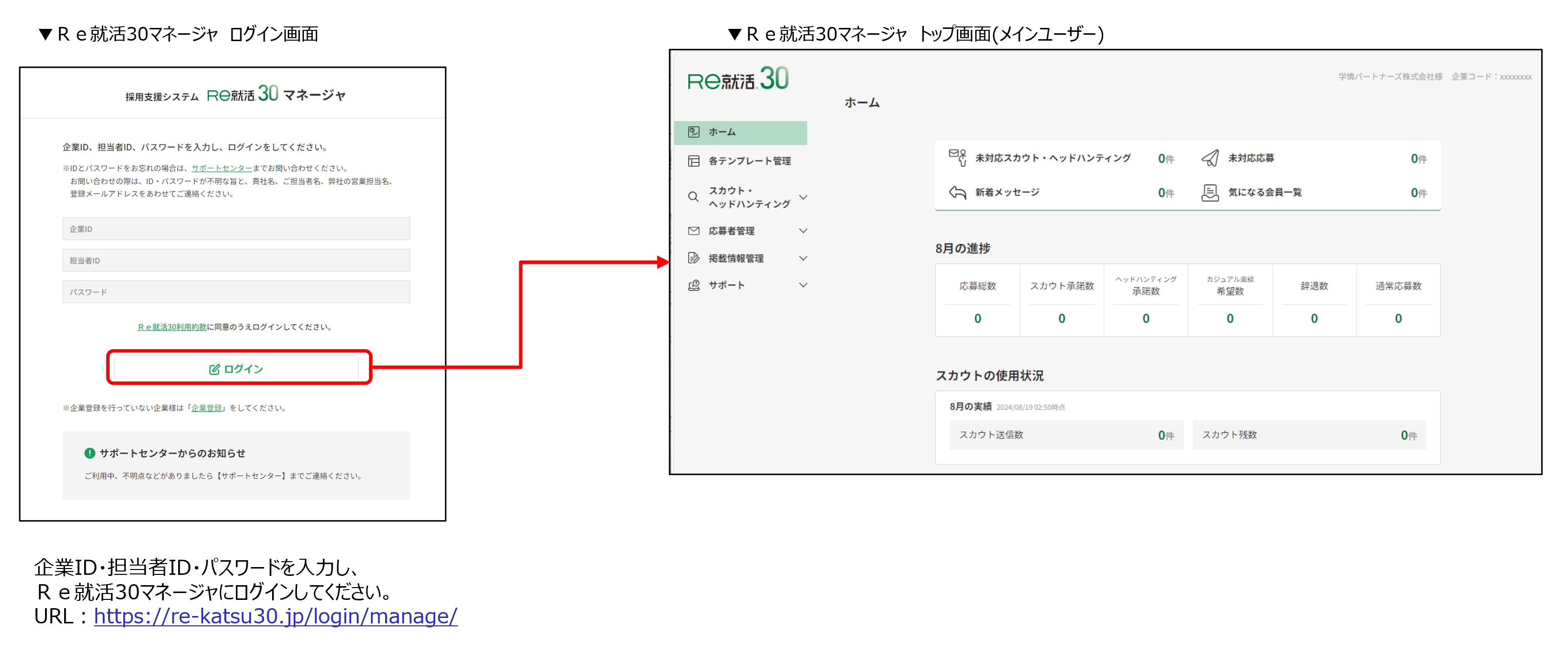The height and width of the screenshot is (665, 1568).
Task: Click the 未対応スカウト・ヘッドハンティング icon
Action: 957,158
